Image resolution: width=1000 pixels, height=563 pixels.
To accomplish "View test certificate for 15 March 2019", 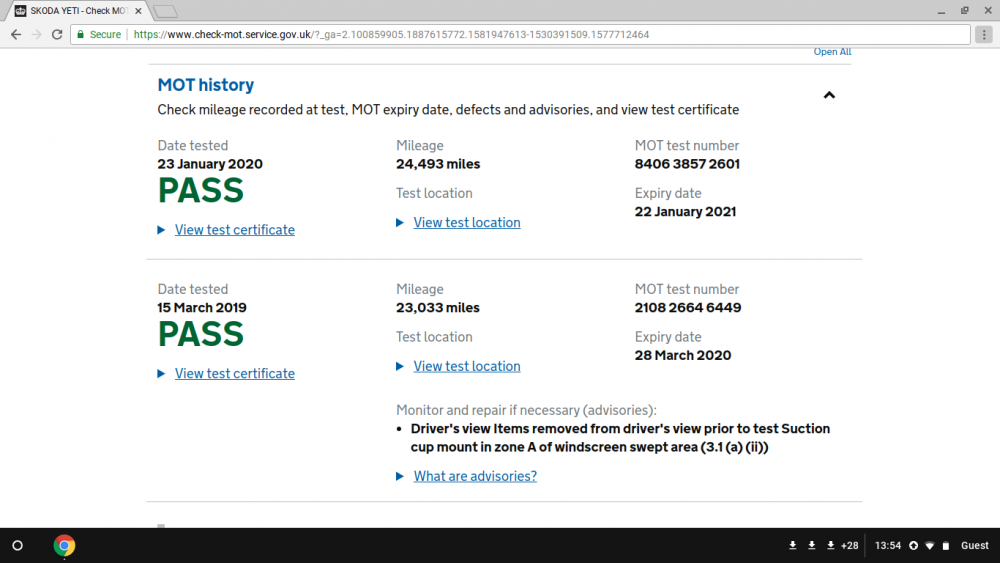I will pyautogui.click(x=235, y=373).
